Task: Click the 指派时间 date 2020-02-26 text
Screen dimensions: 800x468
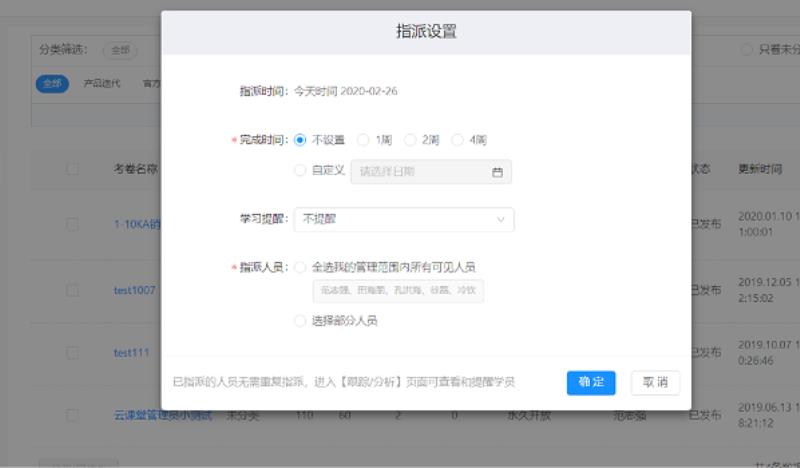Action: pos(368,91)
